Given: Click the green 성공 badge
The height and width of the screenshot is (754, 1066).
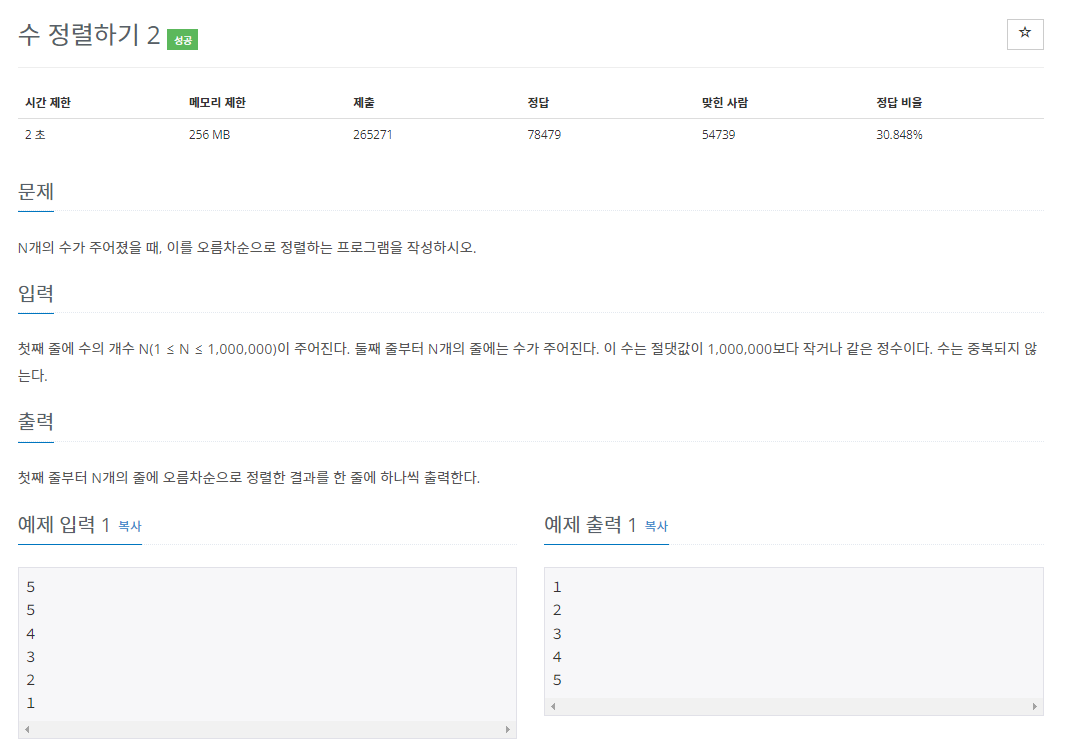Looking at the screenshot, I should (x=182, y=40).
